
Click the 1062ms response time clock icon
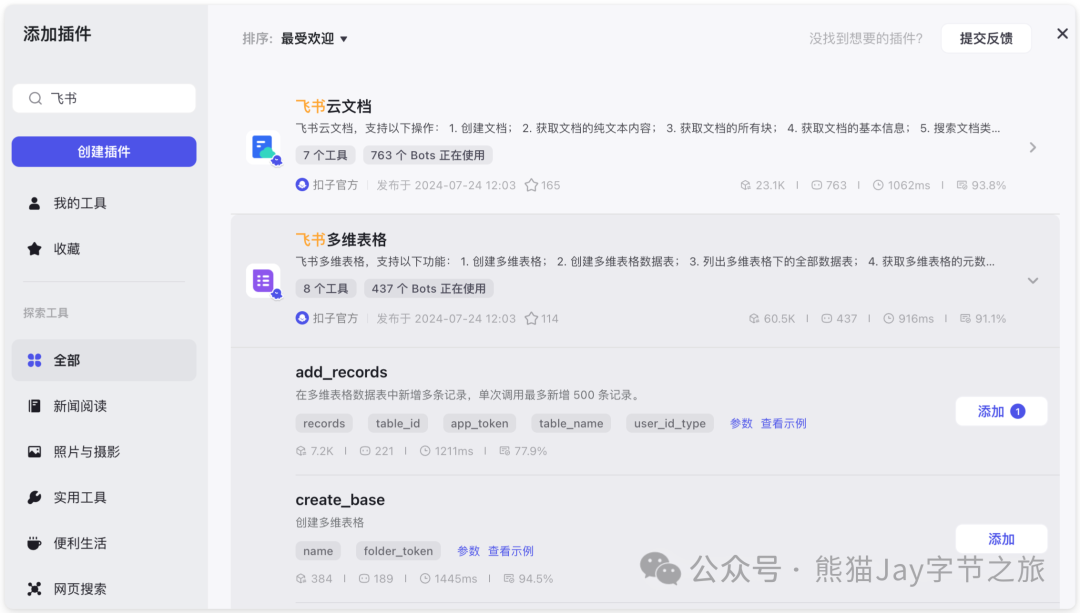(878, 185)
